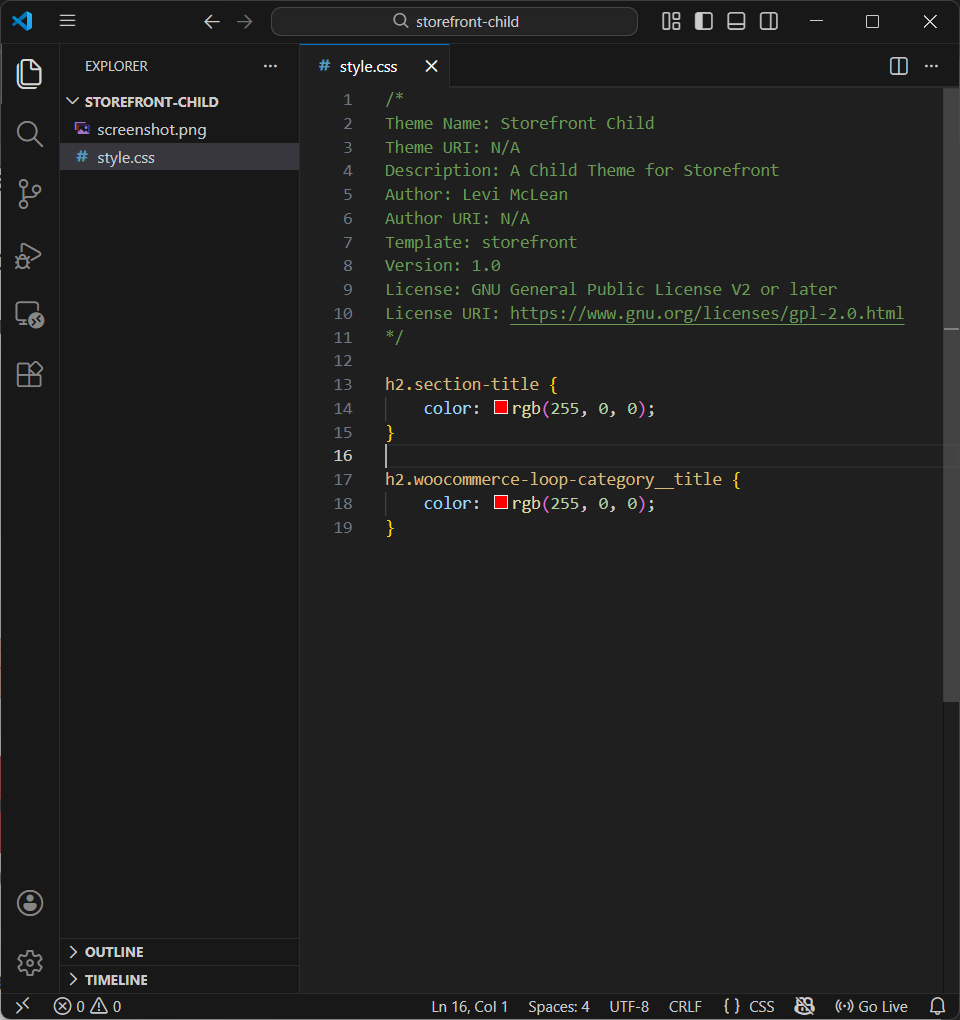The height and width of the screenshot is (1020, 960).
Task: Open the gnu.org license URL link
Action: click(706, 313)
